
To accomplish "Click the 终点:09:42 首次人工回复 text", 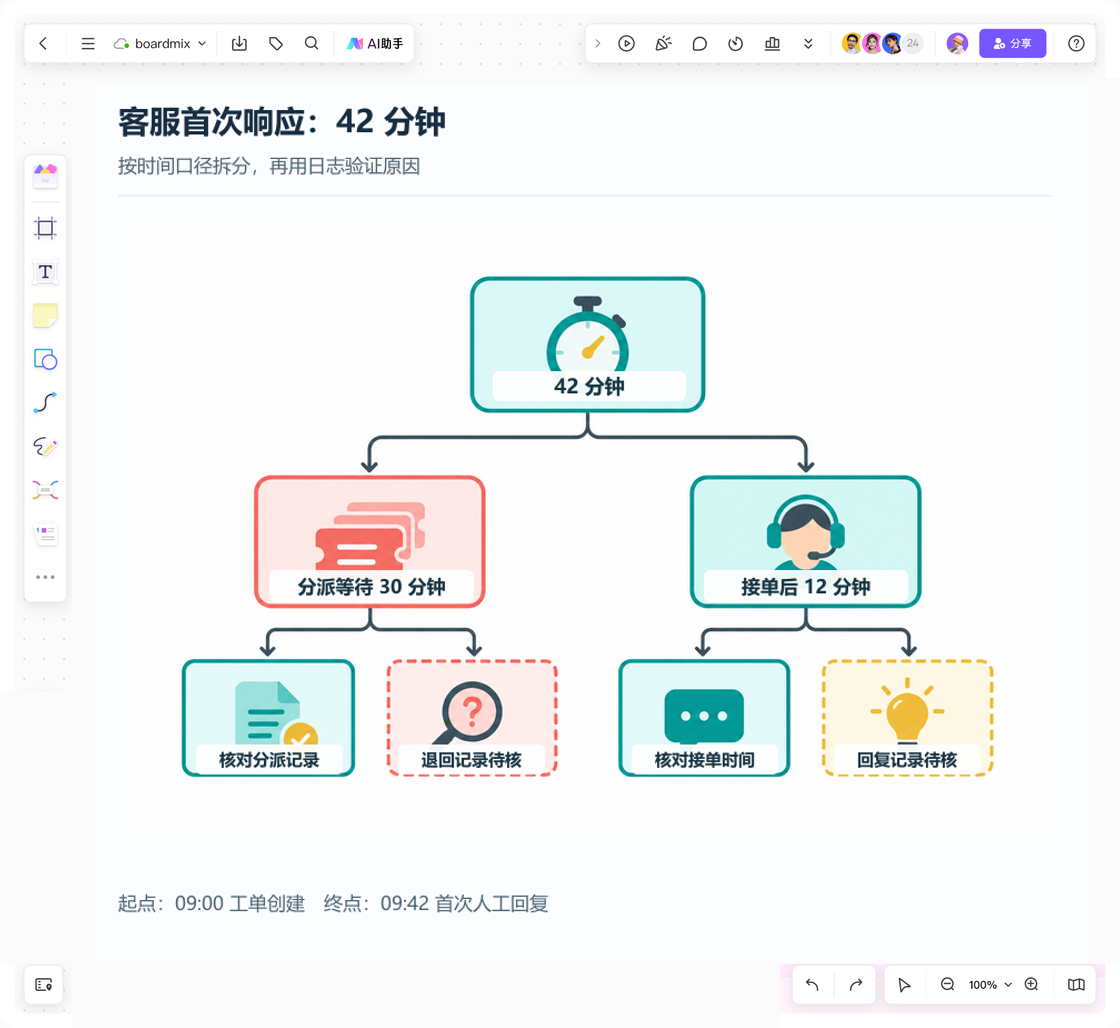I will pyautogui.click(x=436, y=904).
